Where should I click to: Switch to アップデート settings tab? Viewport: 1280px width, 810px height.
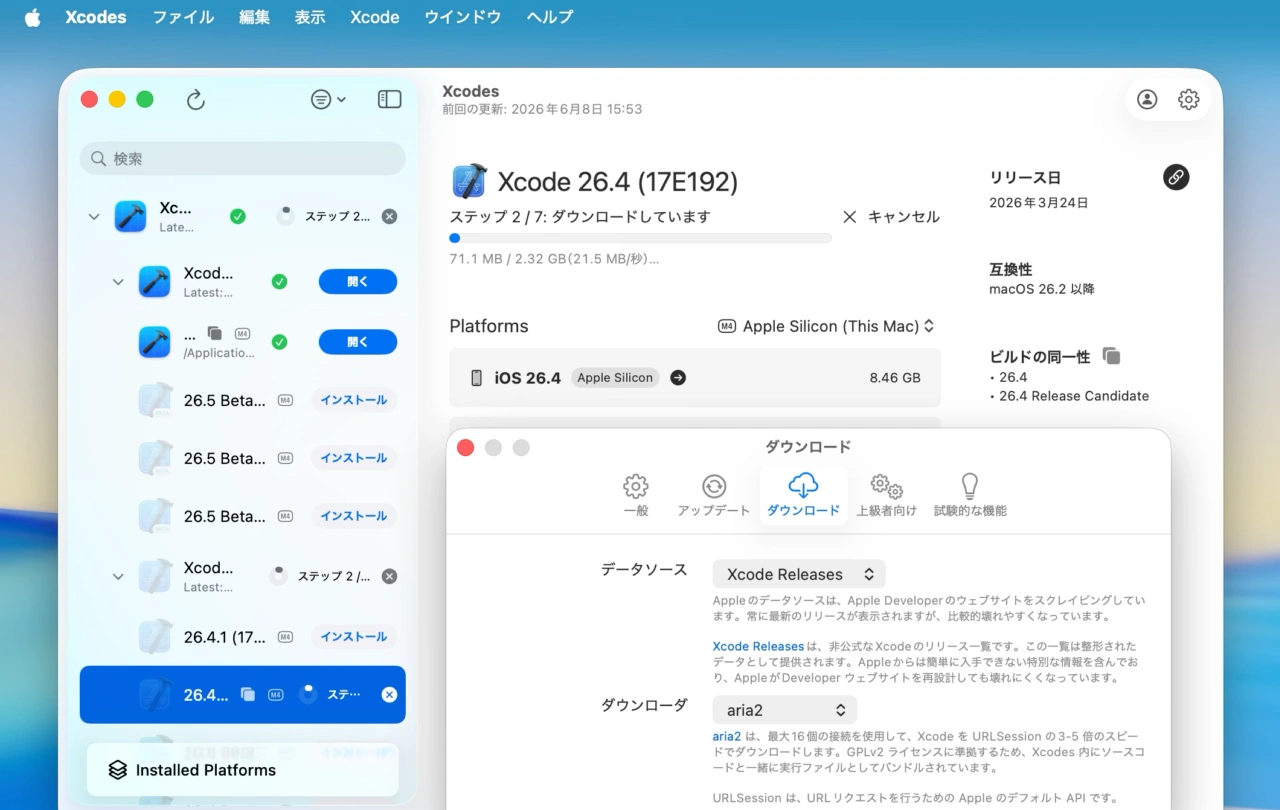point(714,495)
